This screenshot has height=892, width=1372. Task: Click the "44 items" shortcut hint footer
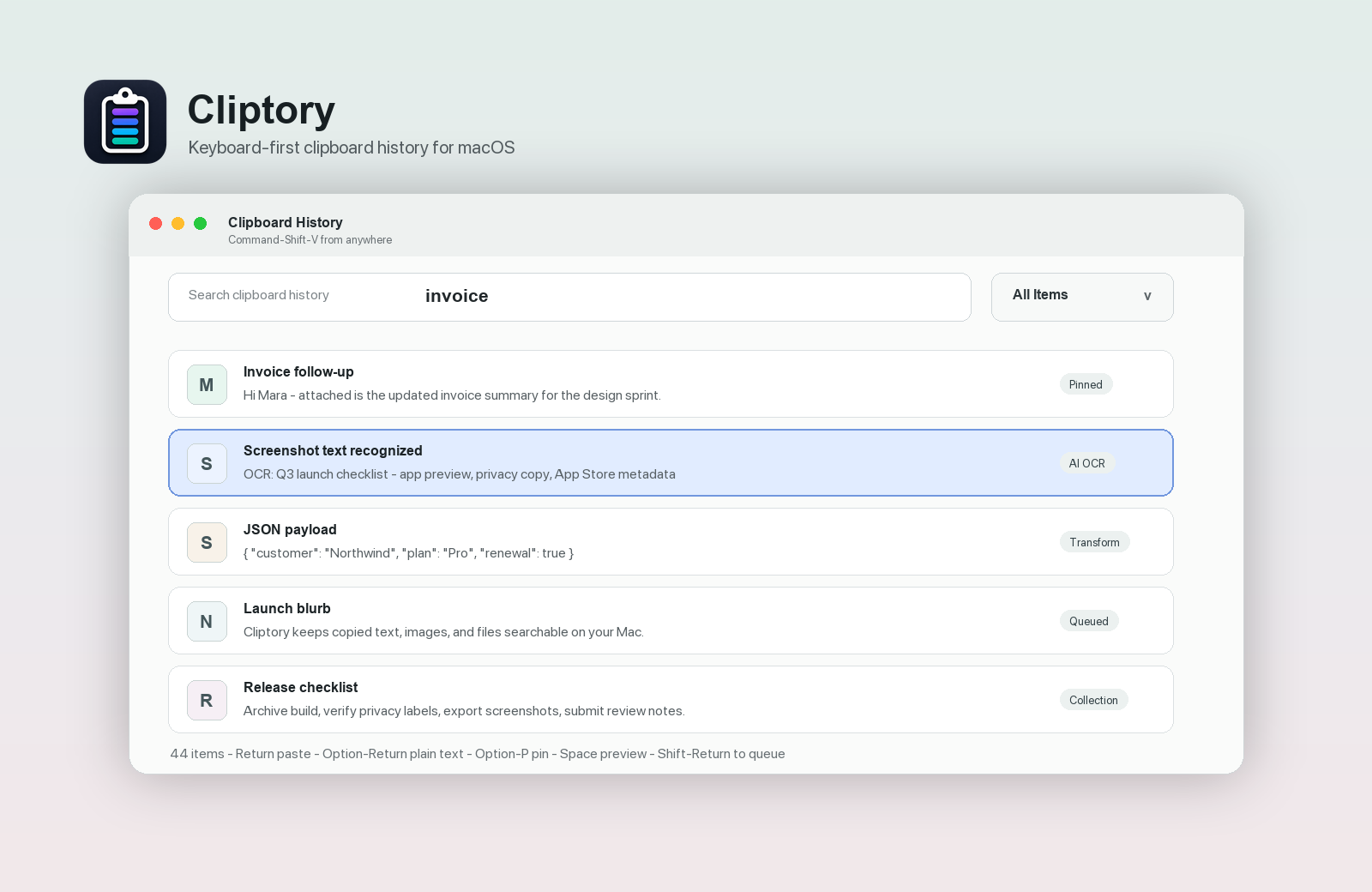[478, 754]
